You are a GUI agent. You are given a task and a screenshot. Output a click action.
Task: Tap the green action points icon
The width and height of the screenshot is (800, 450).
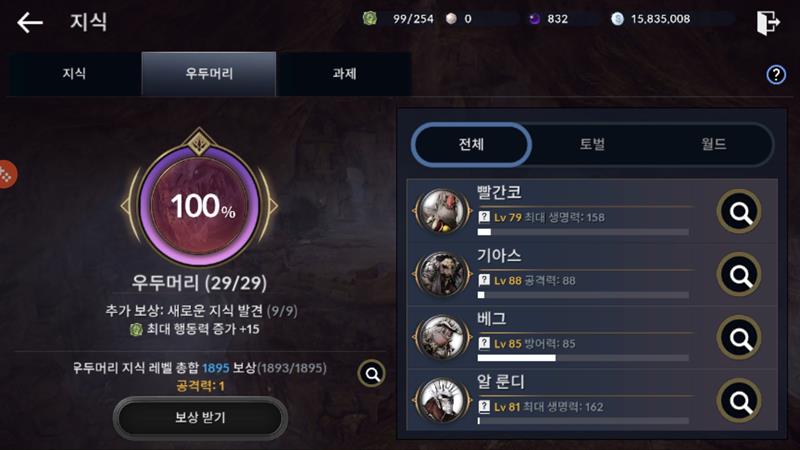coord(369,19)
